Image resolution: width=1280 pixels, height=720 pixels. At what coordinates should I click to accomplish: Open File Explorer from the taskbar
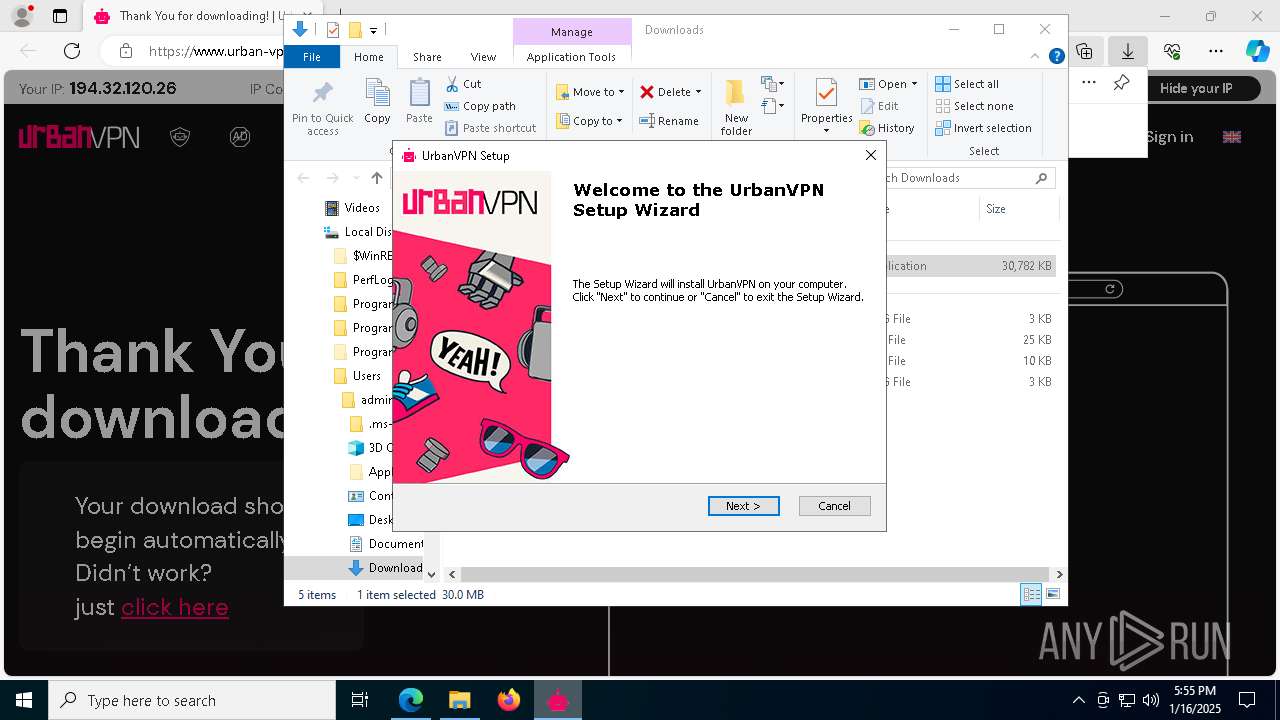coord(459,700)
